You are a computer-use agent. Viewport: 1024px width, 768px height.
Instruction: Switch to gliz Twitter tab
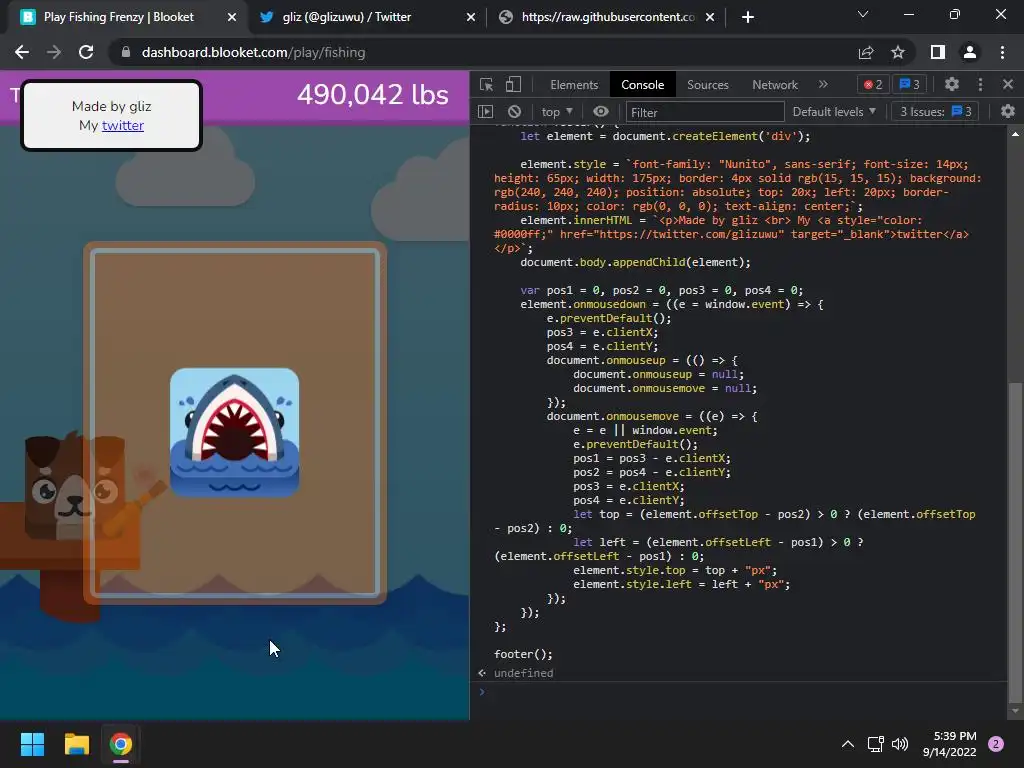point(366,17)
